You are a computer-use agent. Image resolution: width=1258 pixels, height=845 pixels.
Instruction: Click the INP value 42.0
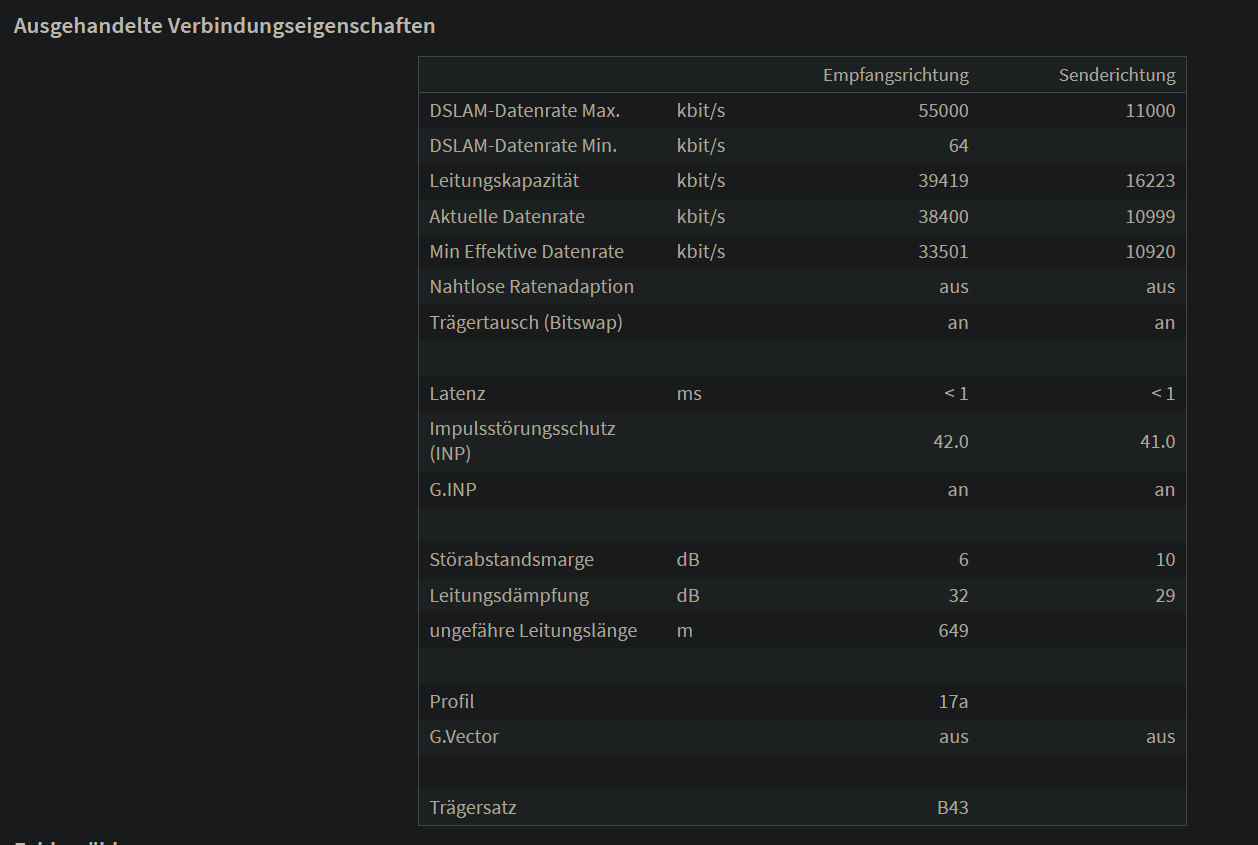click(x=950, y=441)
